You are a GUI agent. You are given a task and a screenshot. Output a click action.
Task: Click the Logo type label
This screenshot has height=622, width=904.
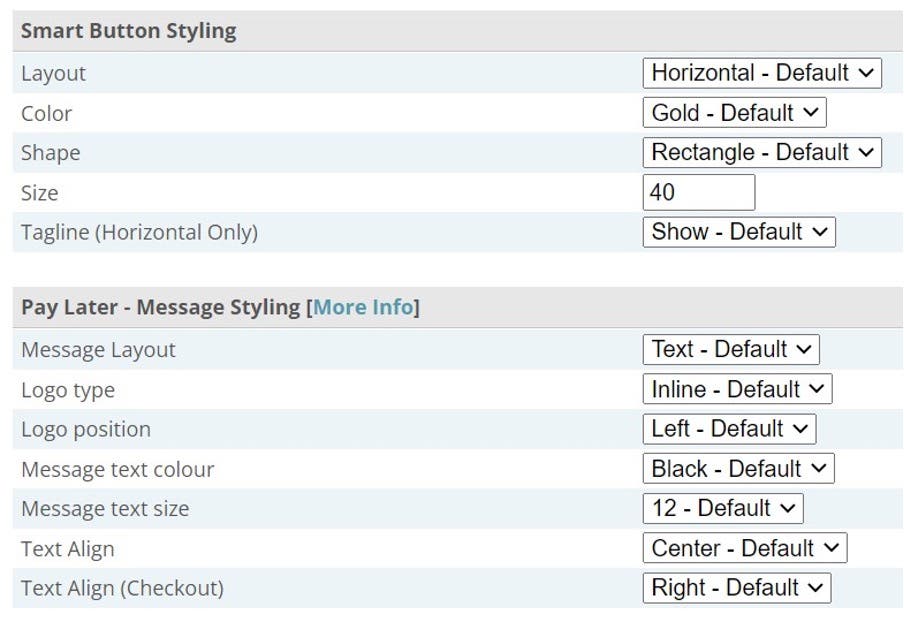(68, 390)
